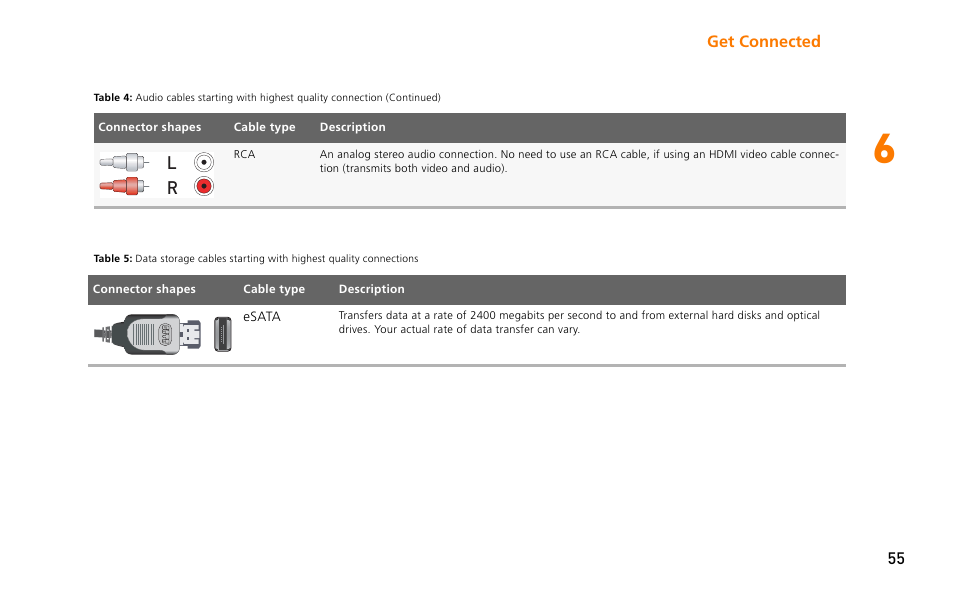
Task: Click 'Connector shapes' header in Table 5
Action: tap(144, 289)
